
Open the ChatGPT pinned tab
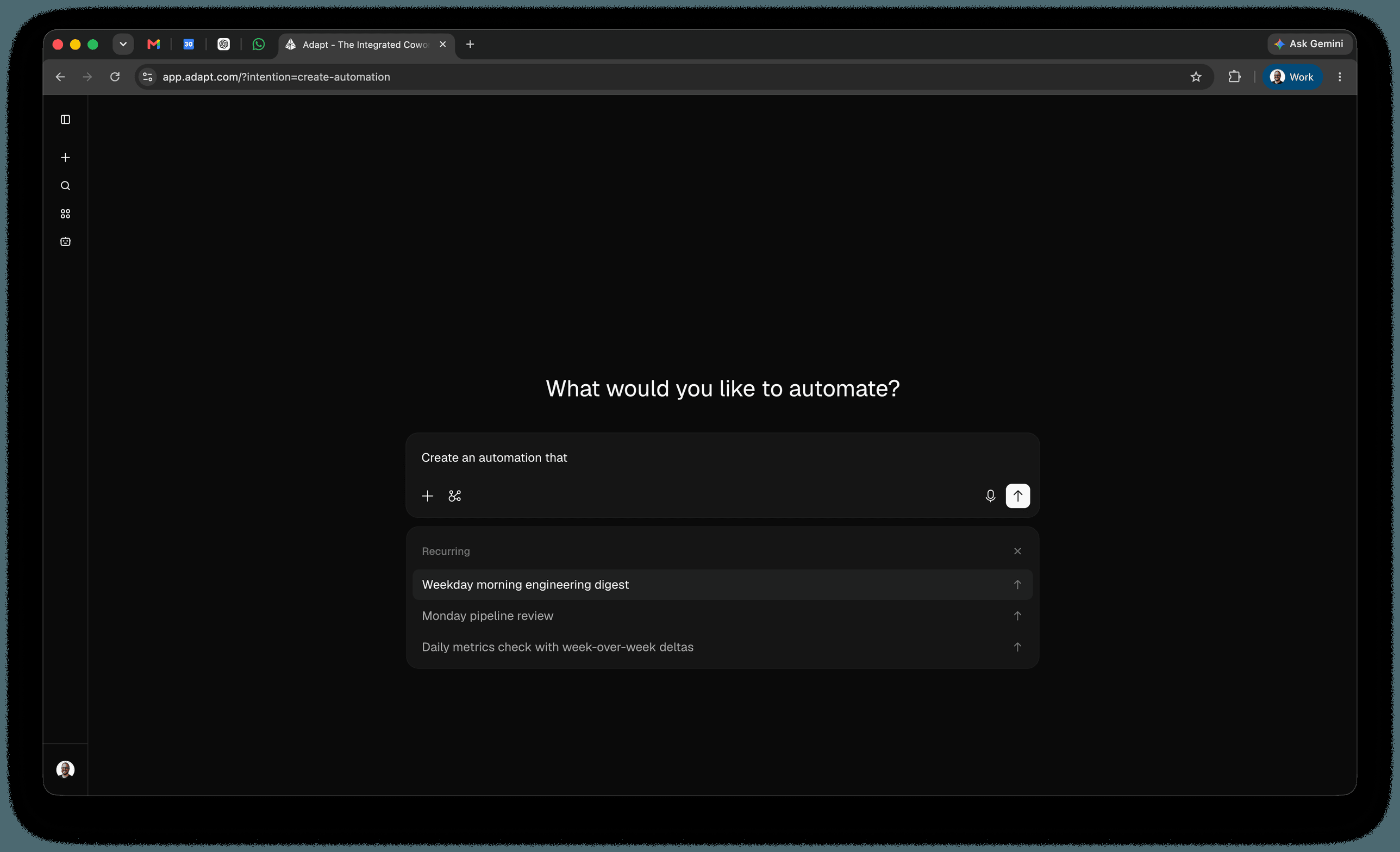click(224, 45)
